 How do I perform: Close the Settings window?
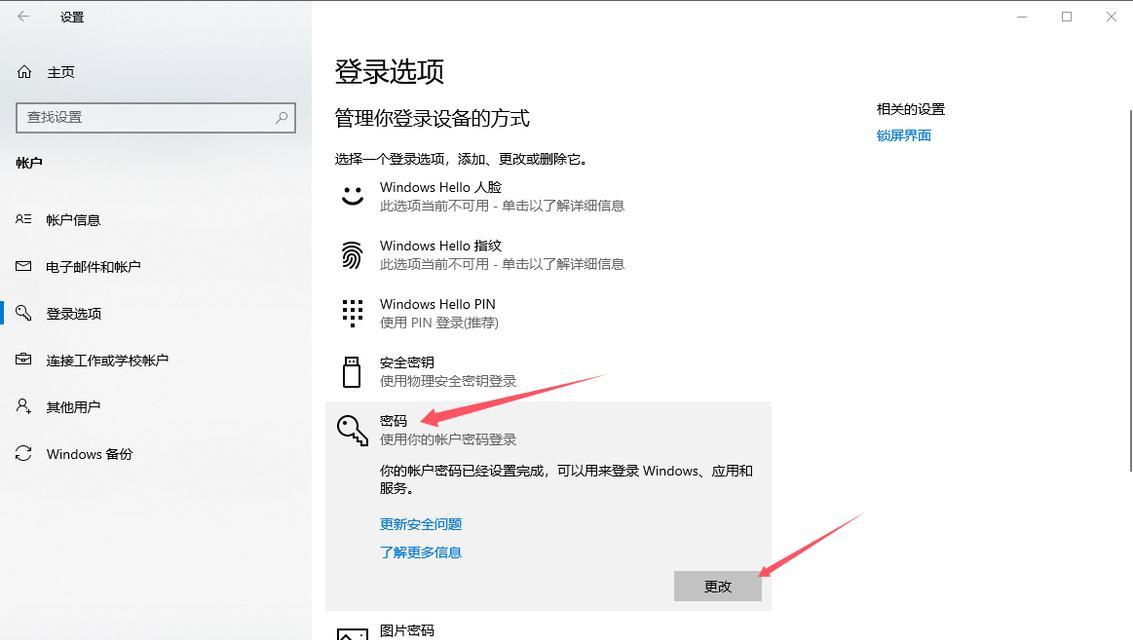click(1111, 17)
